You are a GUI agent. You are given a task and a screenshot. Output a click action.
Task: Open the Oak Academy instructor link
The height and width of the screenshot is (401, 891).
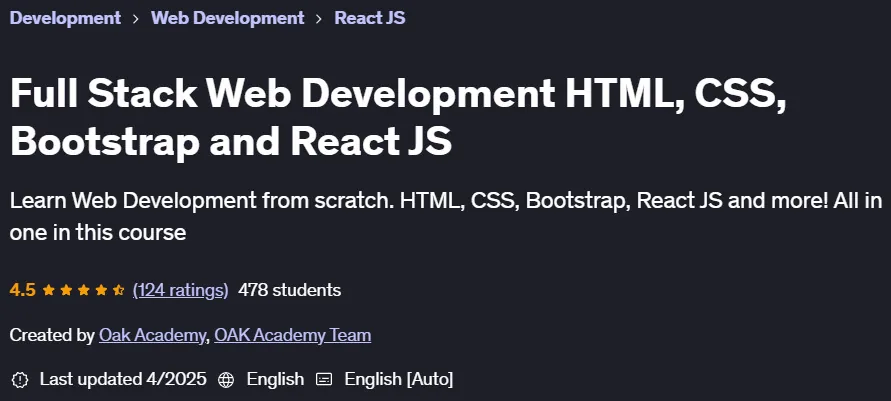click(152, 335)
